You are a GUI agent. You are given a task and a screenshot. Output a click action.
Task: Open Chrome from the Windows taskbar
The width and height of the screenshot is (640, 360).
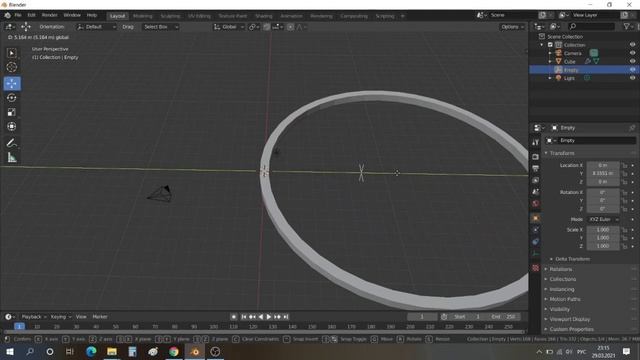click(x=174, y=351)
